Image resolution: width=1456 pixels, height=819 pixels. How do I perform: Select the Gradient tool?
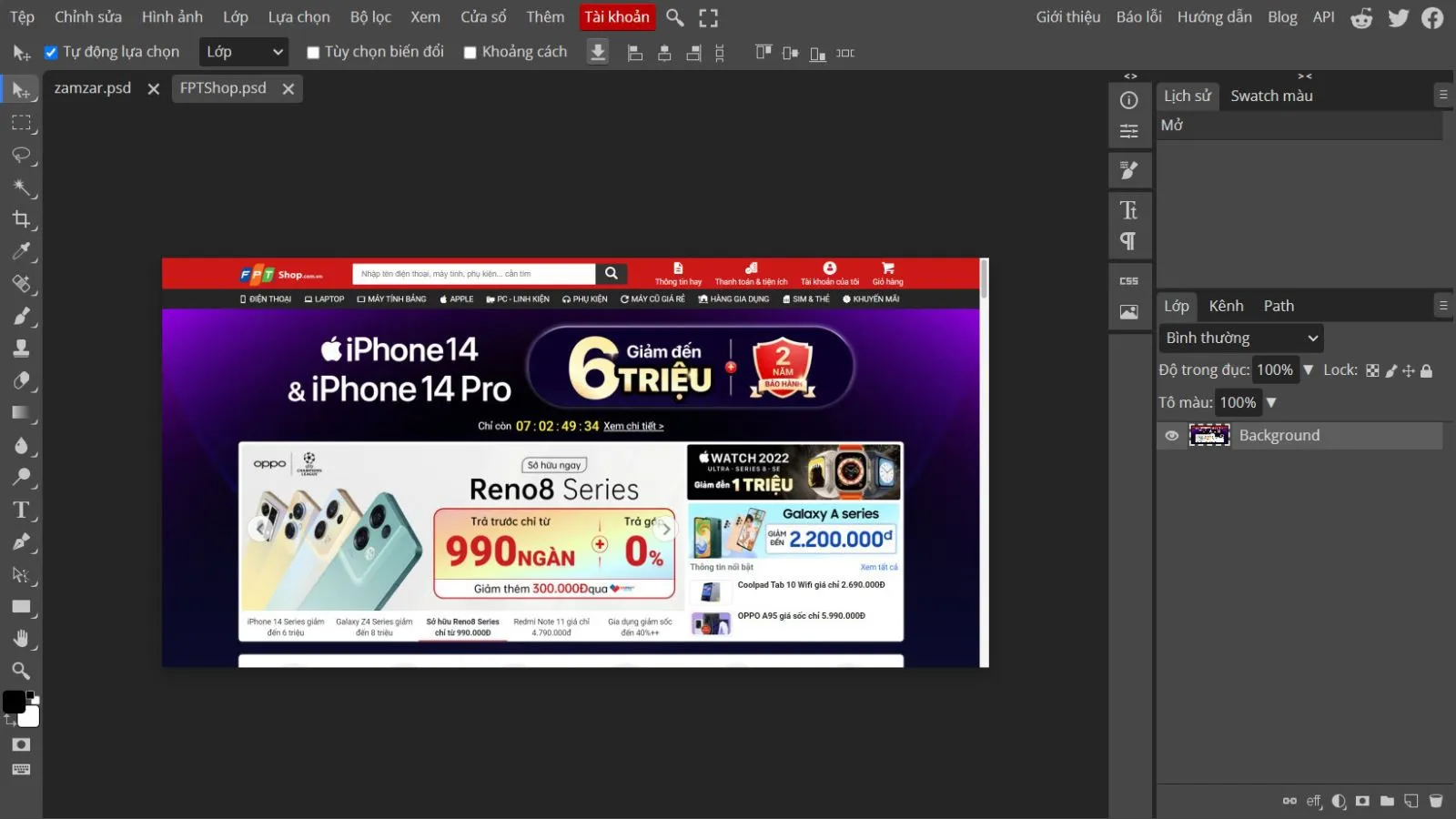click(21, 413)
